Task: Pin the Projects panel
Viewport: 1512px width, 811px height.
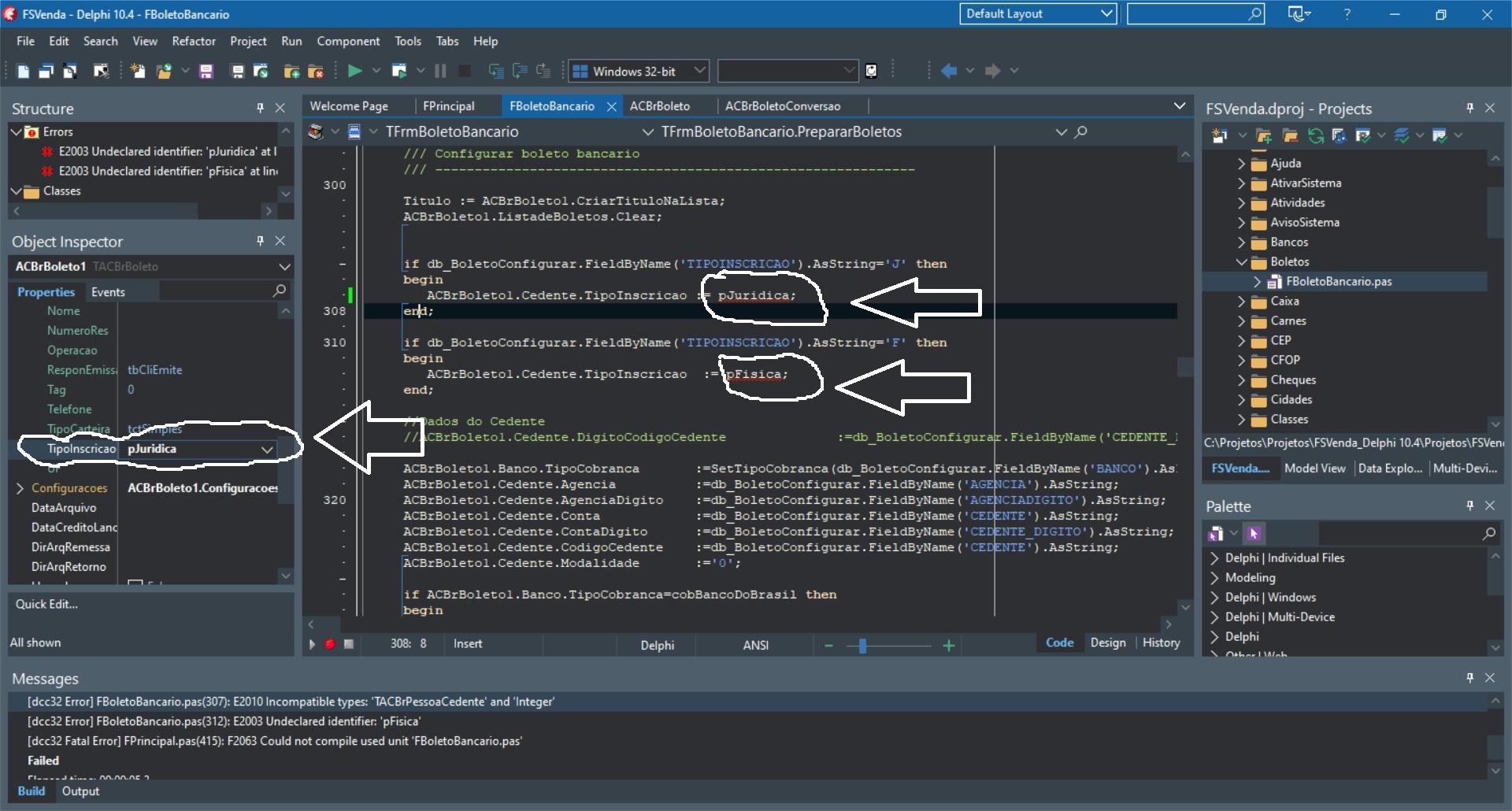Action: pos(1469,108)
